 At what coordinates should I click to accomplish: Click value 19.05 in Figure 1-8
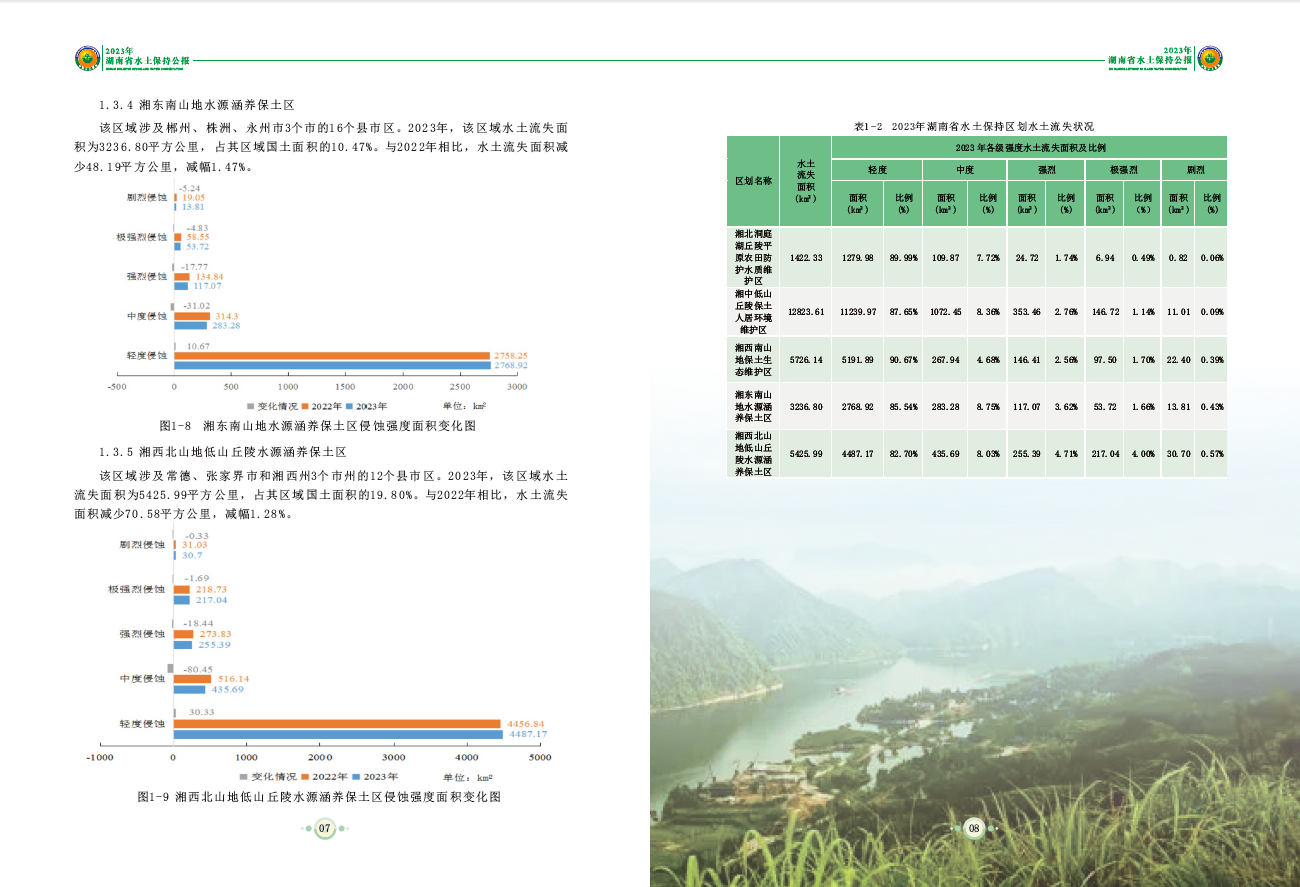pos(193,197)
